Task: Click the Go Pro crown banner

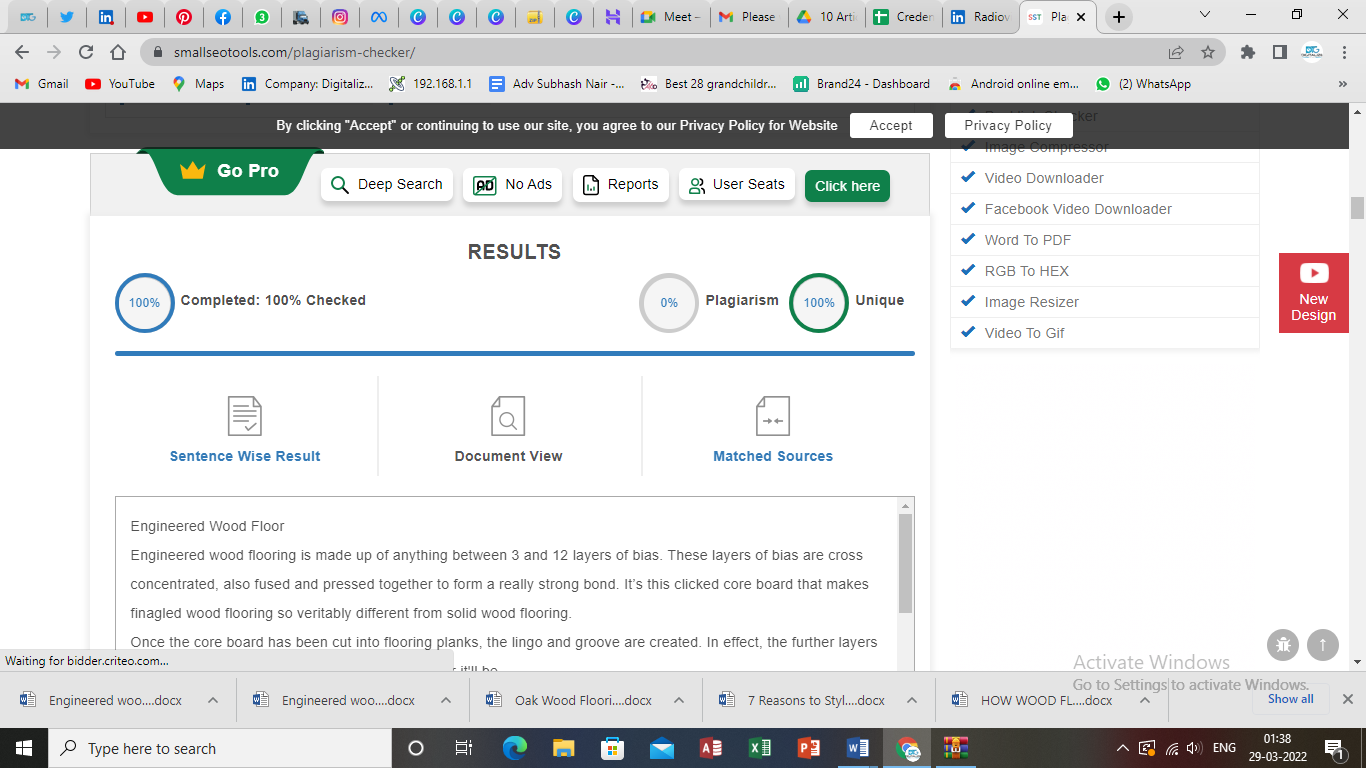Action: point(230,171)
